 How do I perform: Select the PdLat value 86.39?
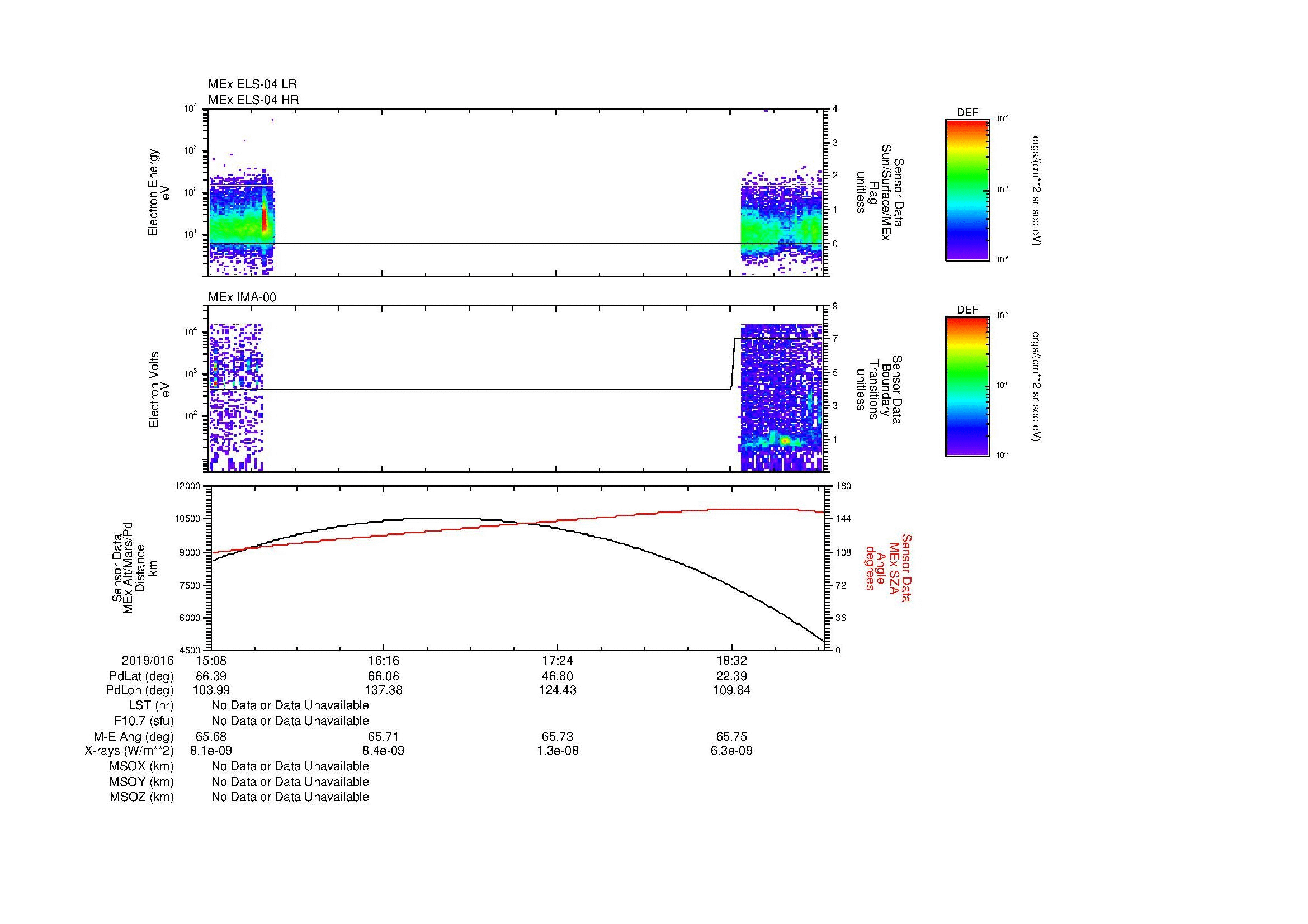coord(211,676)
